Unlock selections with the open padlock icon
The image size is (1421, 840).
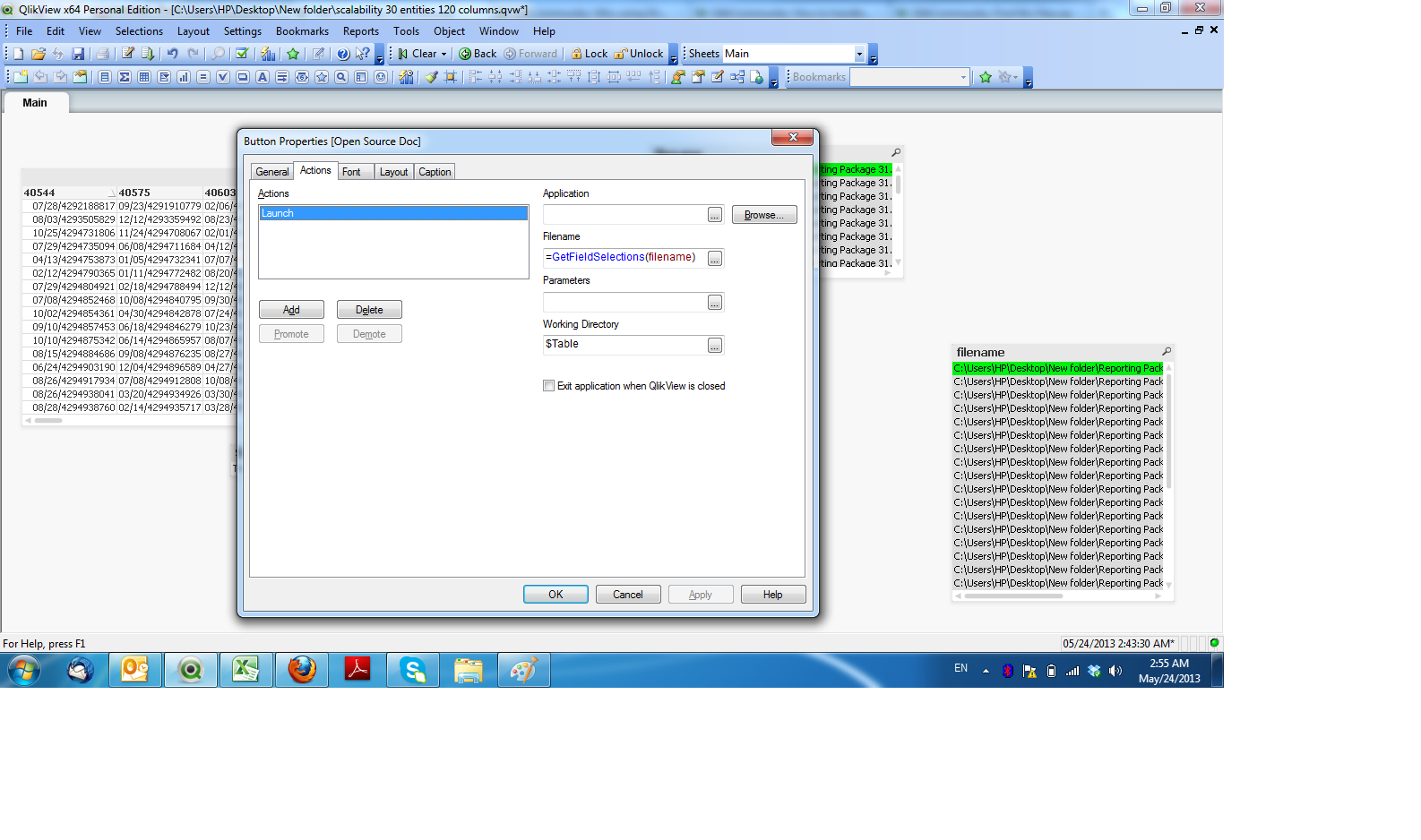(x=639, y=54)
